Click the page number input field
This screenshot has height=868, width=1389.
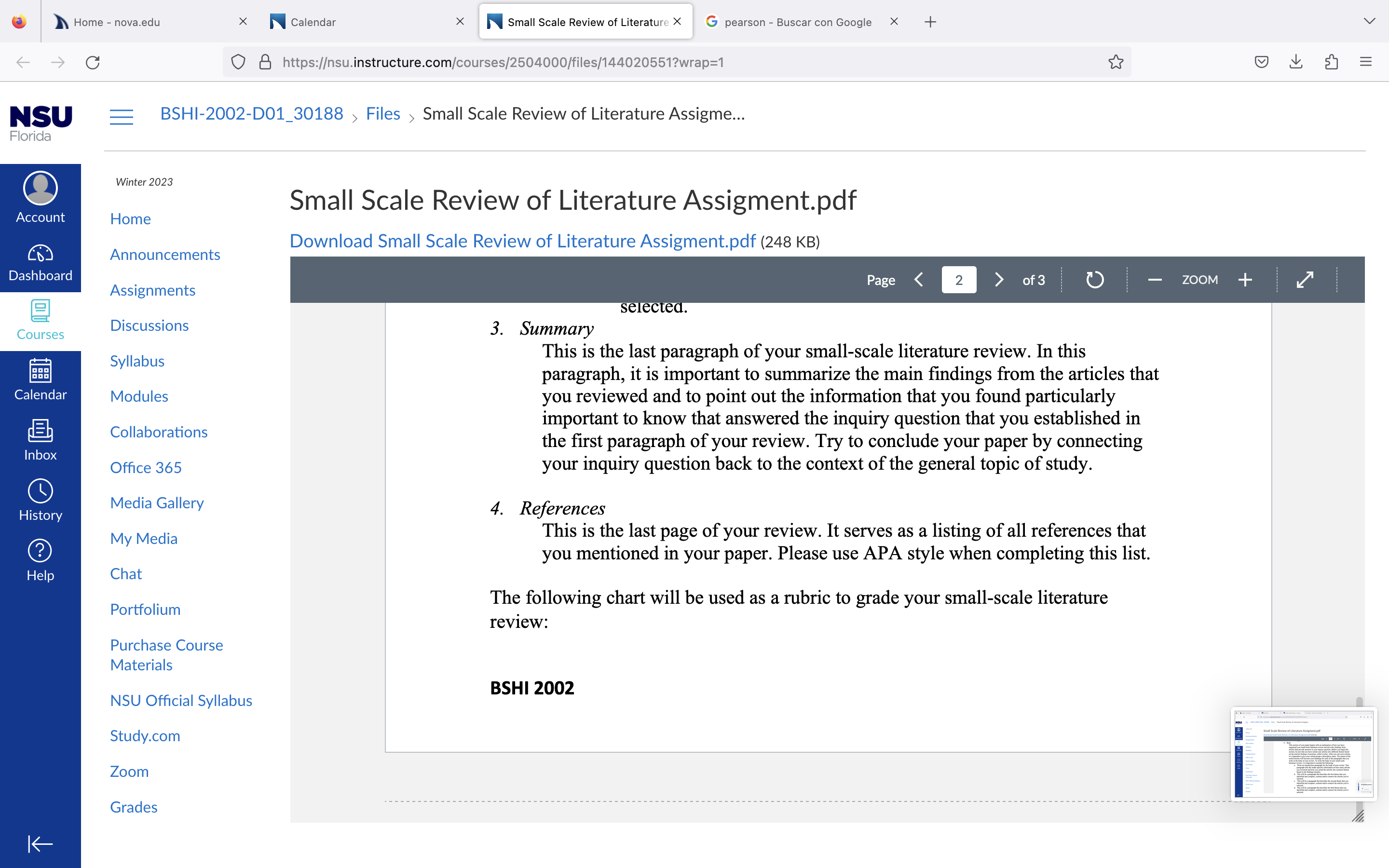pos(958,280)
